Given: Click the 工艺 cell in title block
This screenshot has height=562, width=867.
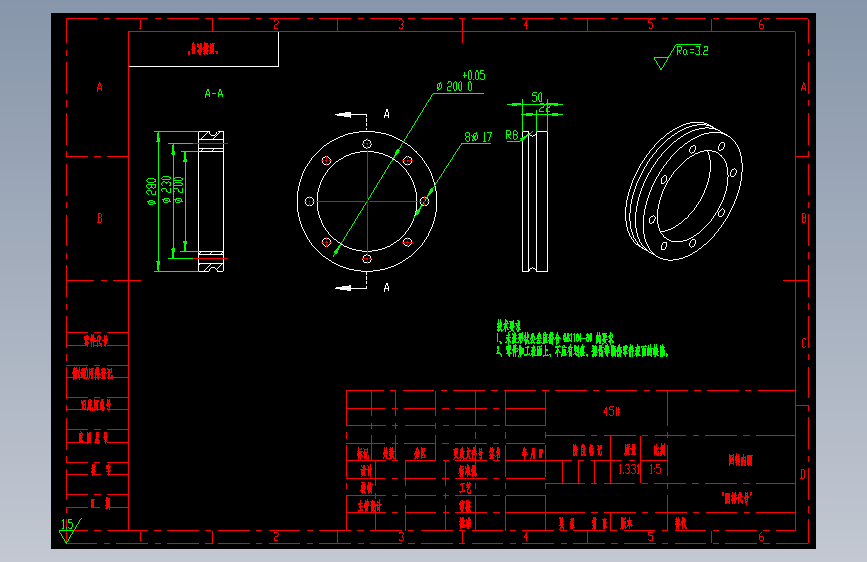Looking at the screenshot, I should click(x=465, y=488).
